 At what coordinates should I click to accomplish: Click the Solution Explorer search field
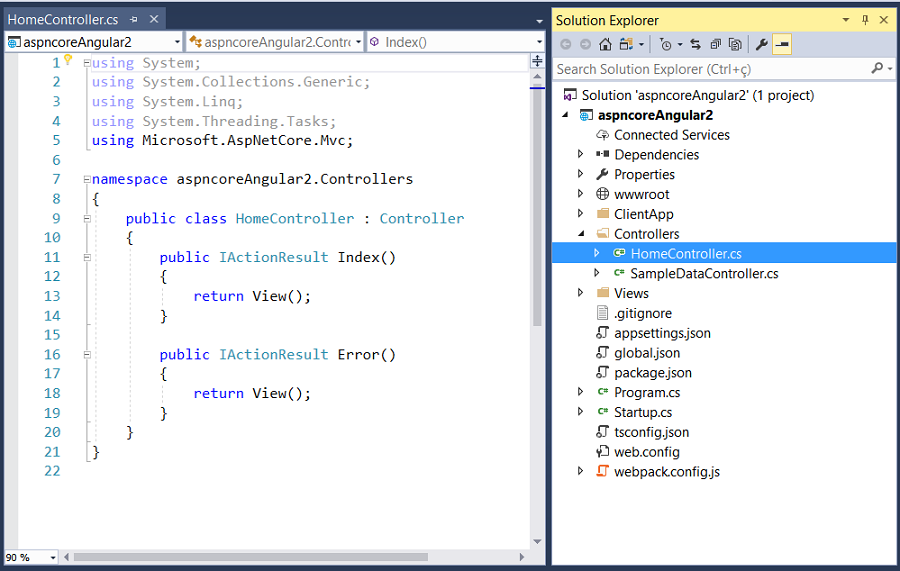[x=712, y=69]
